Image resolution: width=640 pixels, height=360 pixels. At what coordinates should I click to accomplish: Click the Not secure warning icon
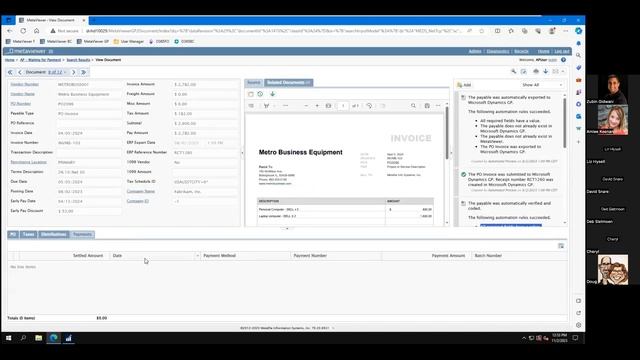pos(53,31)
